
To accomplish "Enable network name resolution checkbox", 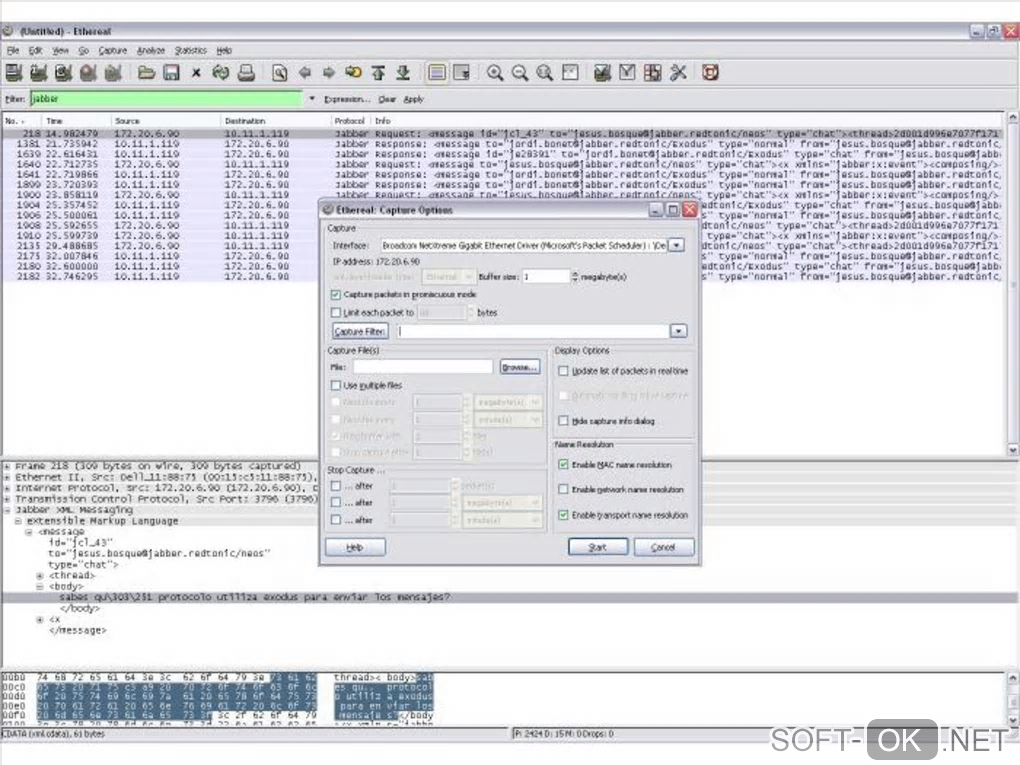I will (x=563, y=489).
